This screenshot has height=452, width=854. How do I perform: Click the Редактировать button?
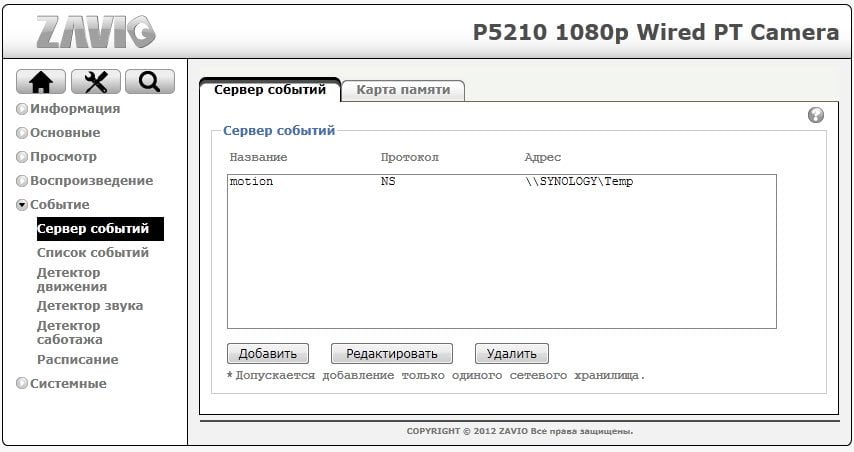point(392,353)
